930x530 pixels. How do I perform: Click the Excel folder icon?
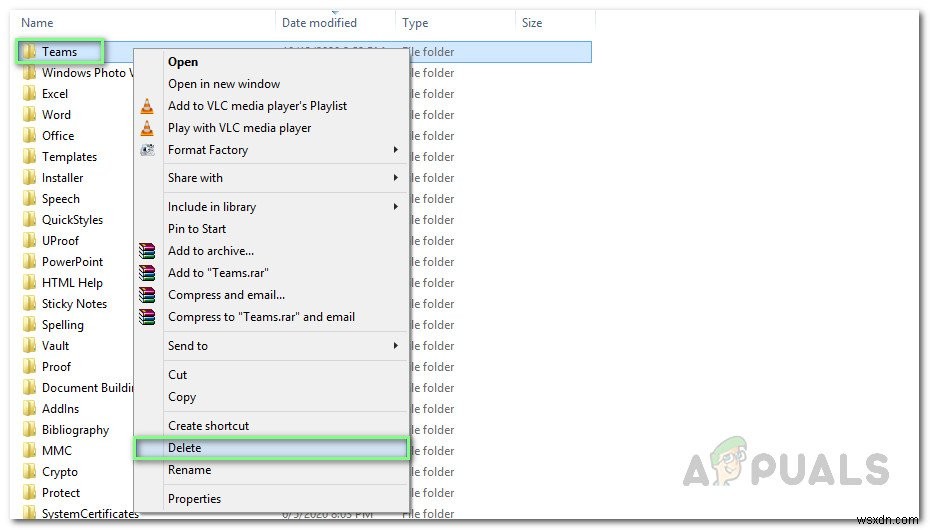[29, 94]
